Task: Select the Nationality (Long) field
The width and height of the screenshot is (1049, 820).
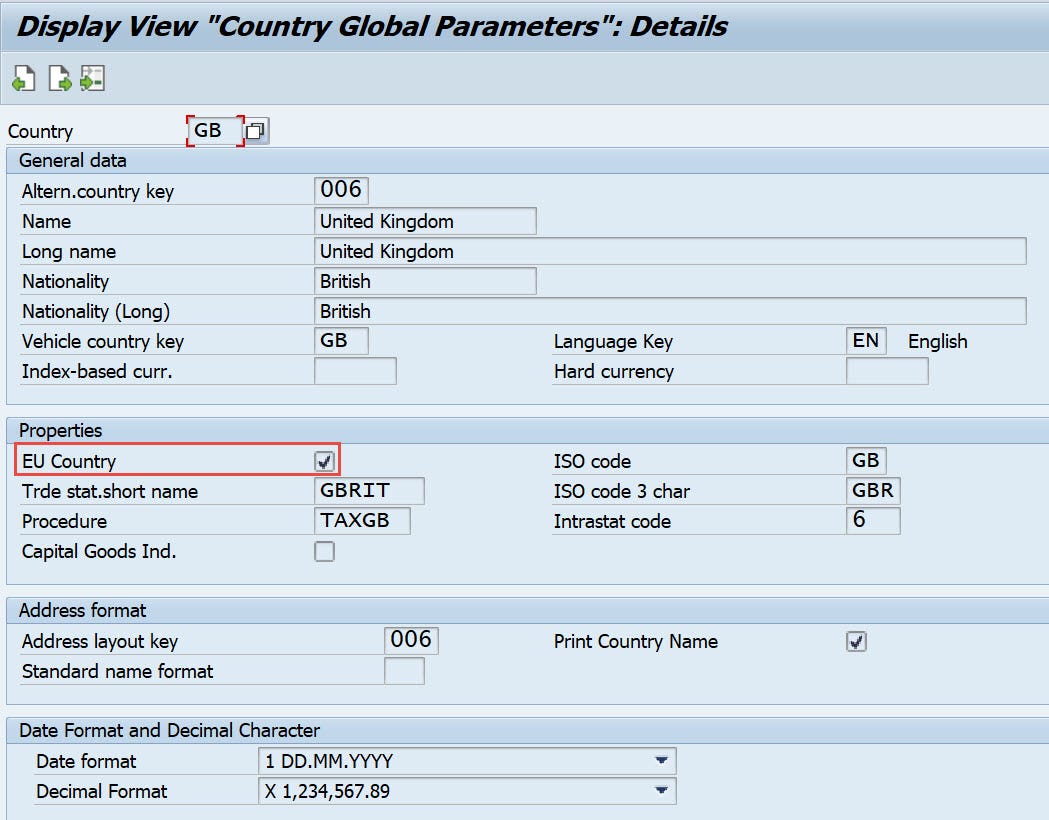Action: (x=670, y=311)
